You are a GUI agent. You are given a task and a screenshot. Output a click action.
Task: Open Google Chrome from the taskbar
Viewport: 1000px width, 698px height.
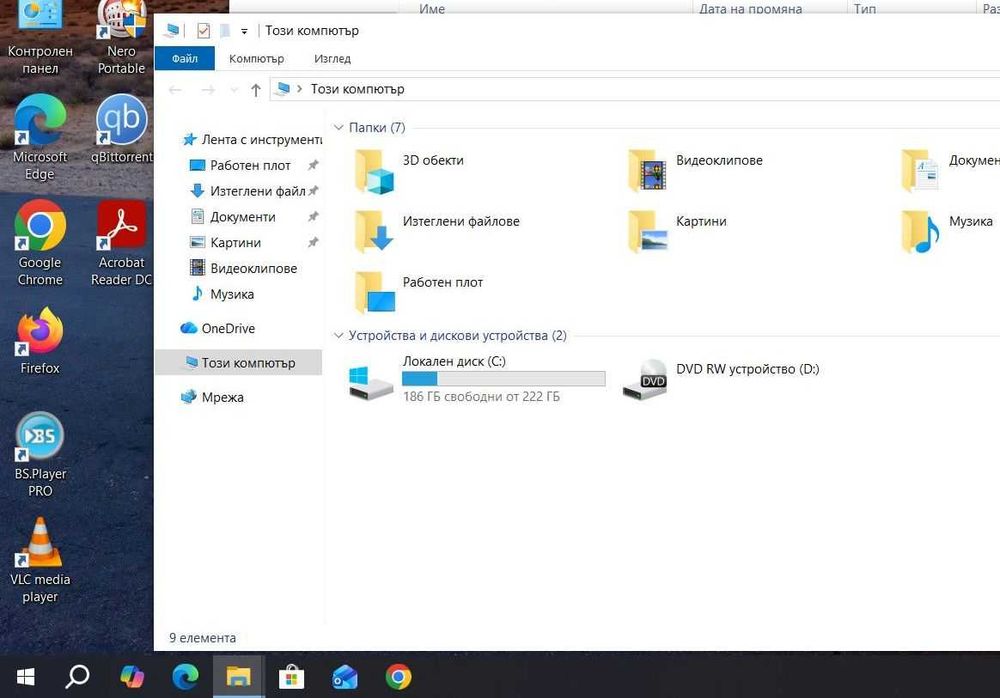[399, 676]
